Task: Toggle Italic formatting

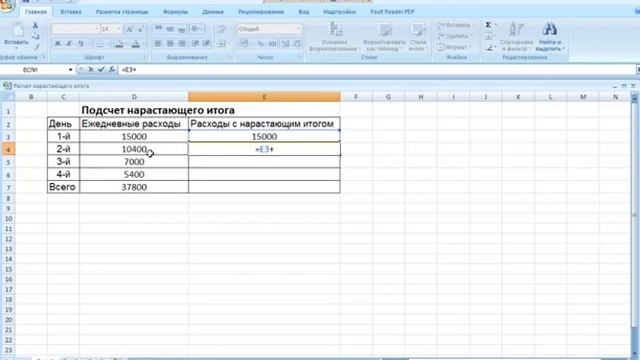Action: [69, 44]
